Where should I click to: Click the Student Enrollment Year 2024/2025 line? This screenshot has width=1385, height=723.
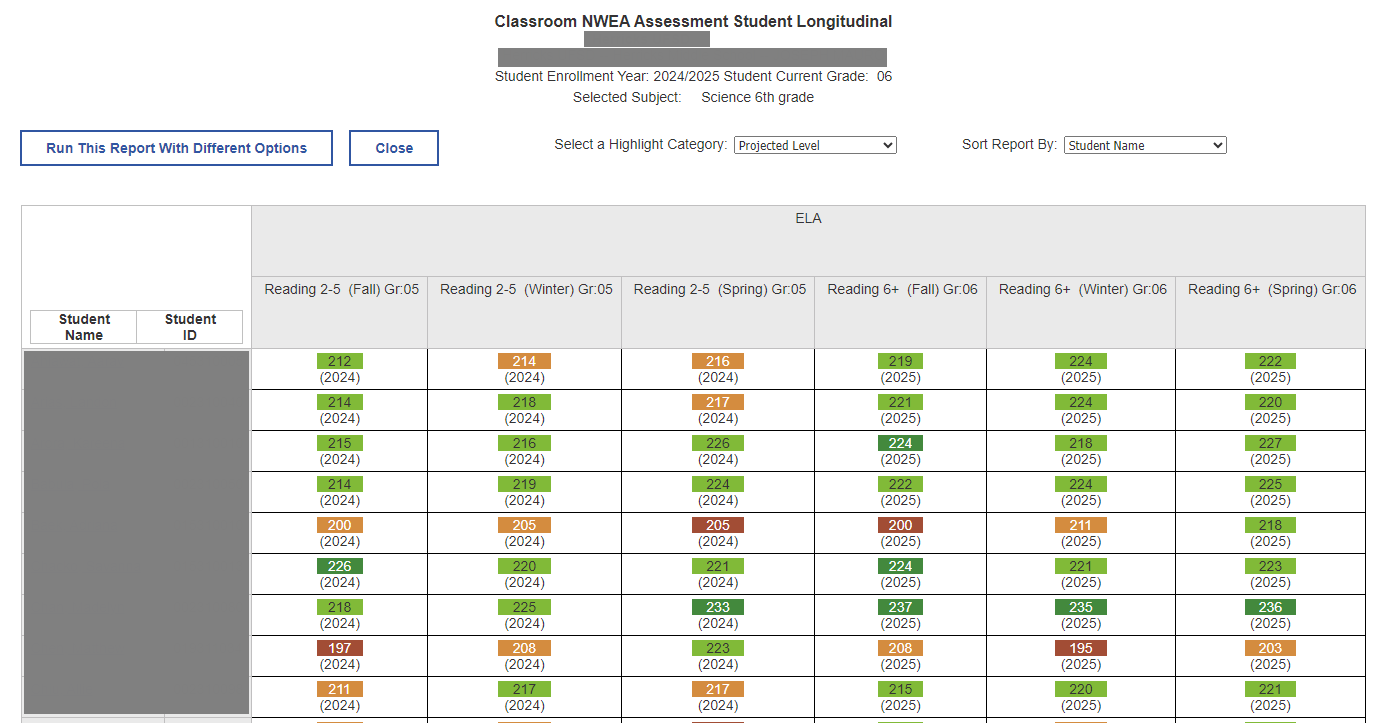pyautogui.click(x=693, y=76)
